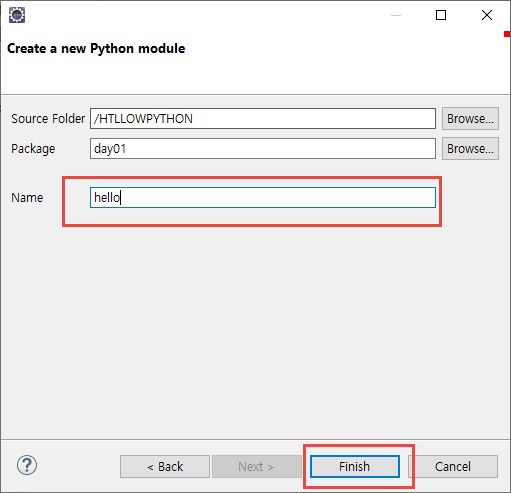Browse for a Source Folder

coord(470,118)
